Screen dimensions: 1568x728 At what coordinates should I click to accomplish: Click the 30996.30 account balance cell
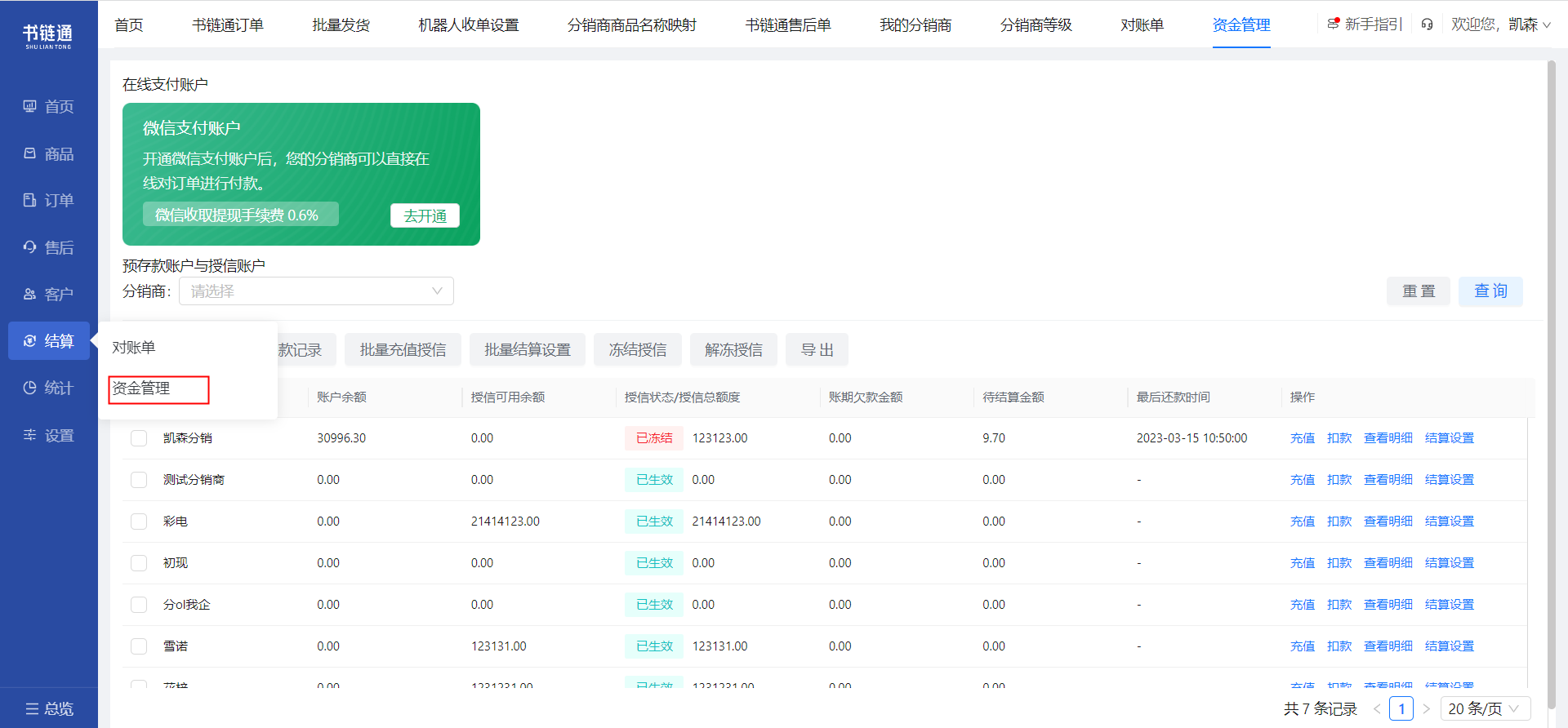click(x=341, y=438)
